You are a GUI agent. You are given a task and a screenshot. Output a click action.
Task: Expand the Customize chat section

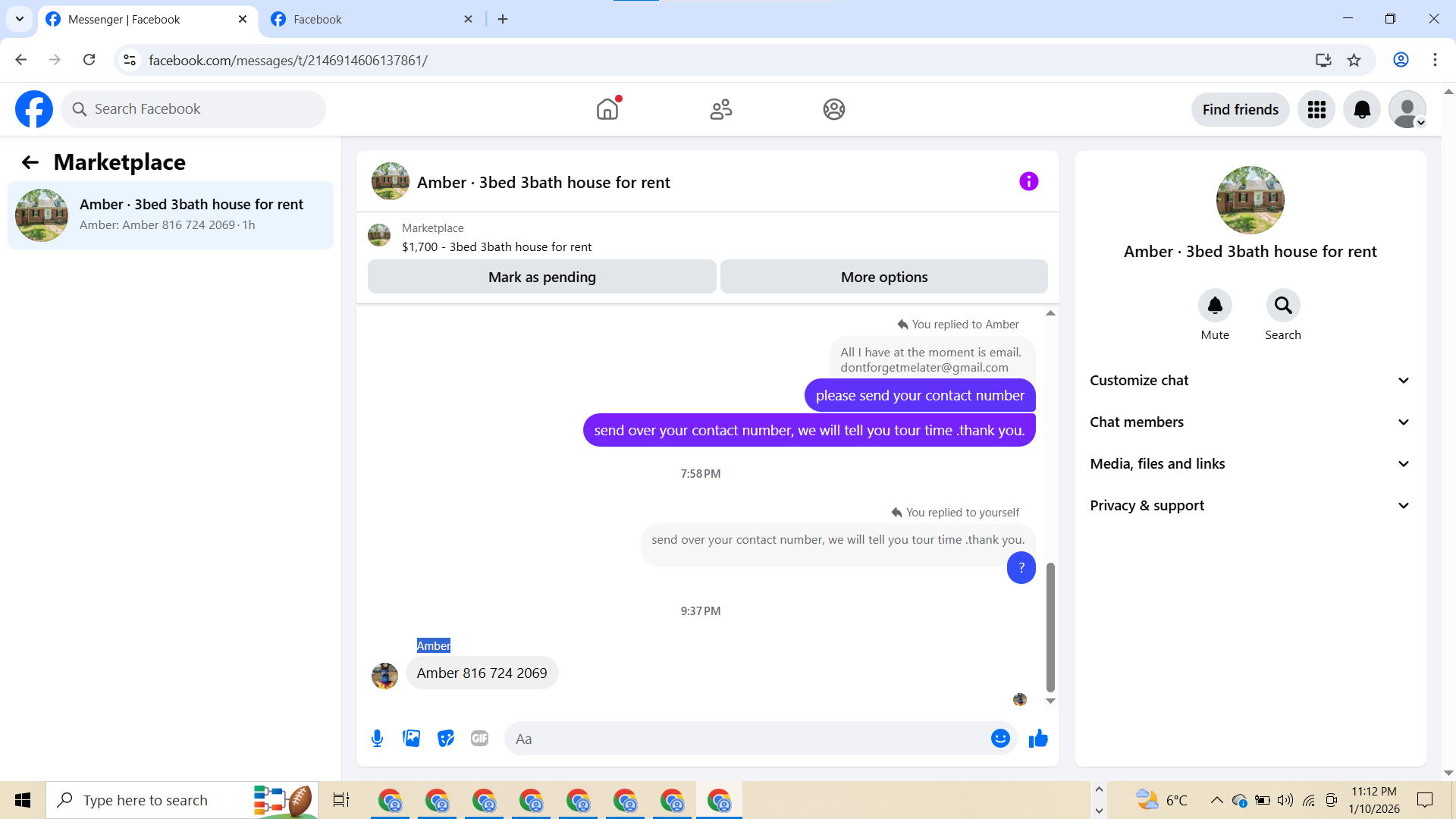(x=1250, y=381)
